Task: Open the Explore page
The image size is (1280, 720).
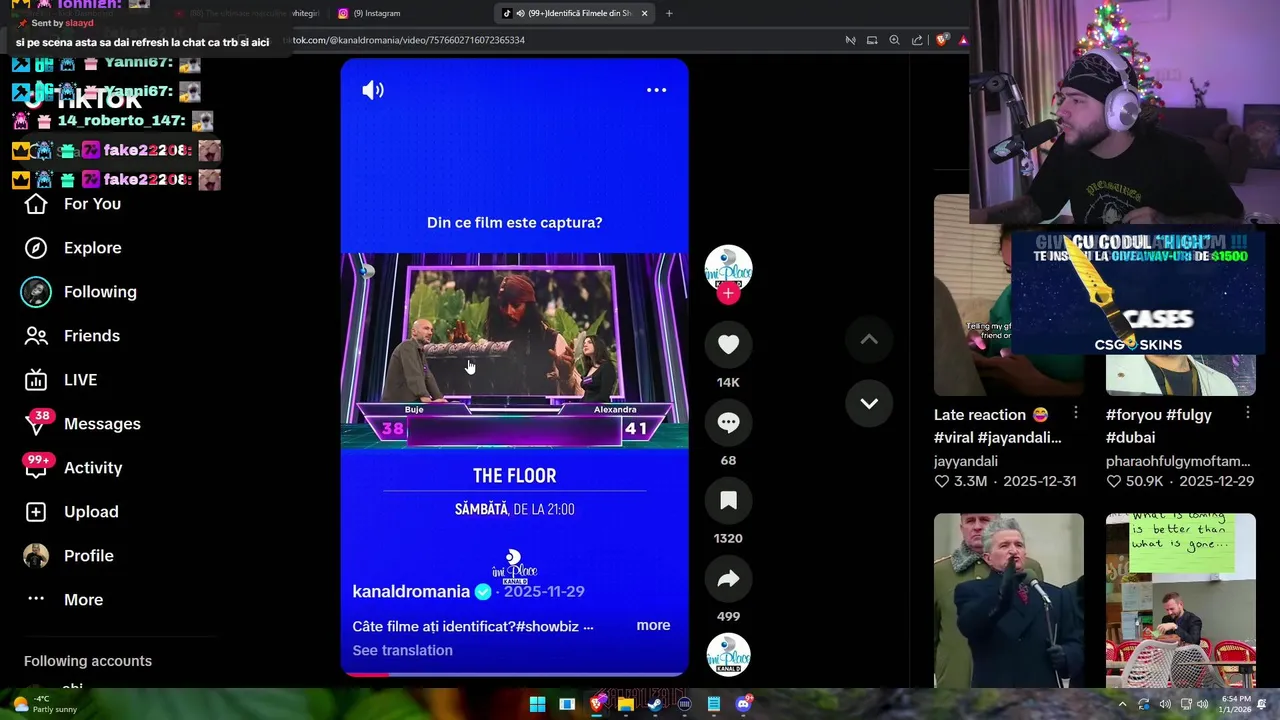Action: pos(92,248)
